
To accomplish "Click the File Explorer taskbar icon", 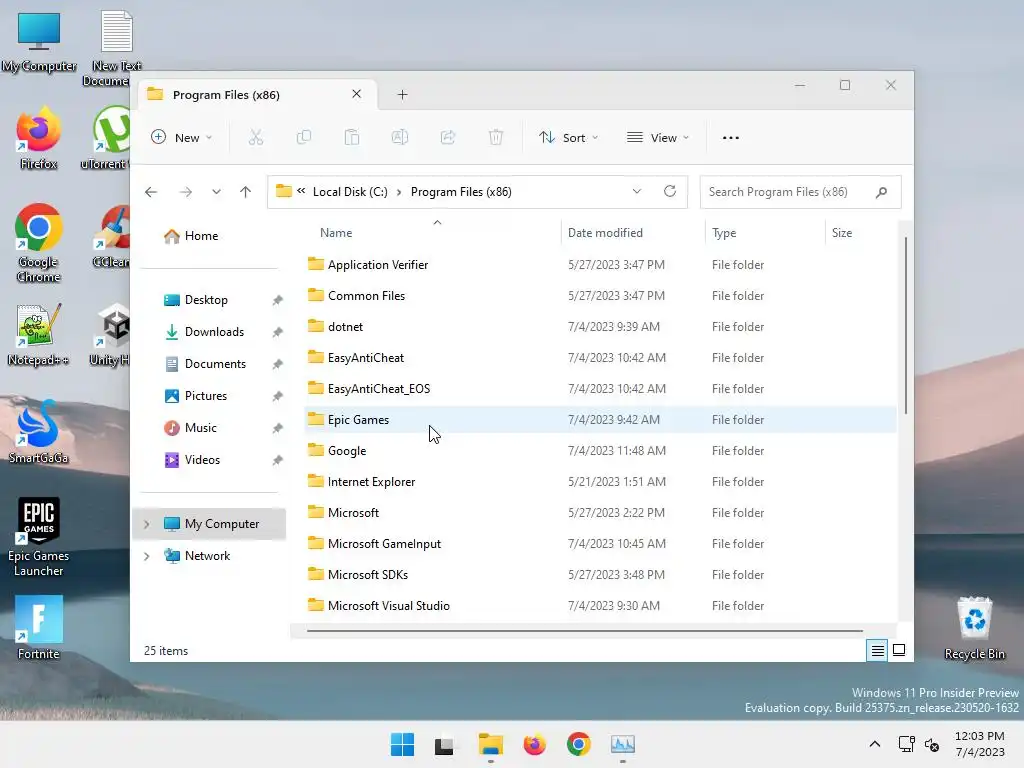I will pyautogui.click(x=490, y=744).
